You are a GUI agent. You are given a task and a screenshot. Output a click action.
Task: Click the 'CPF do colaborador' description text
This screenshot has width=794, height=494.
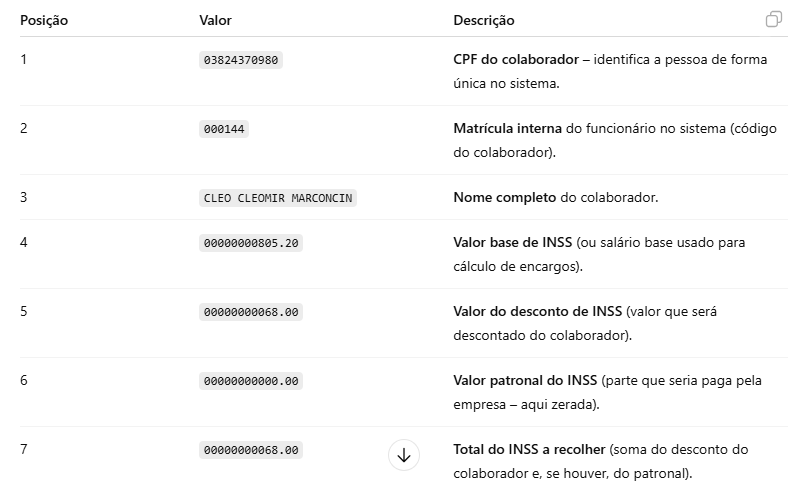516,60
